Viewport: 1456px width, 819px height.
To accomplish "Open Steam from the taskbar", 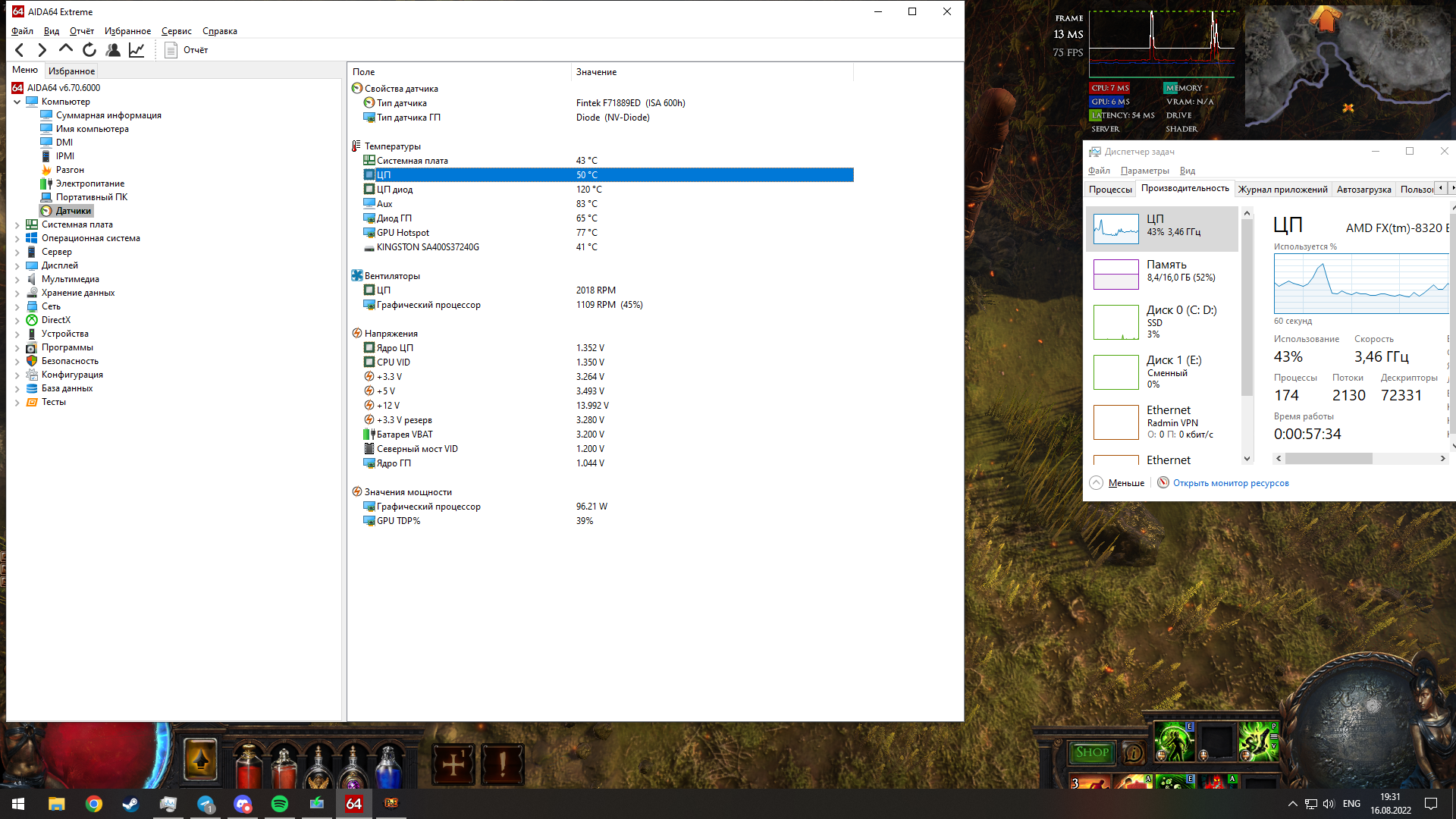I will point(131,804).
